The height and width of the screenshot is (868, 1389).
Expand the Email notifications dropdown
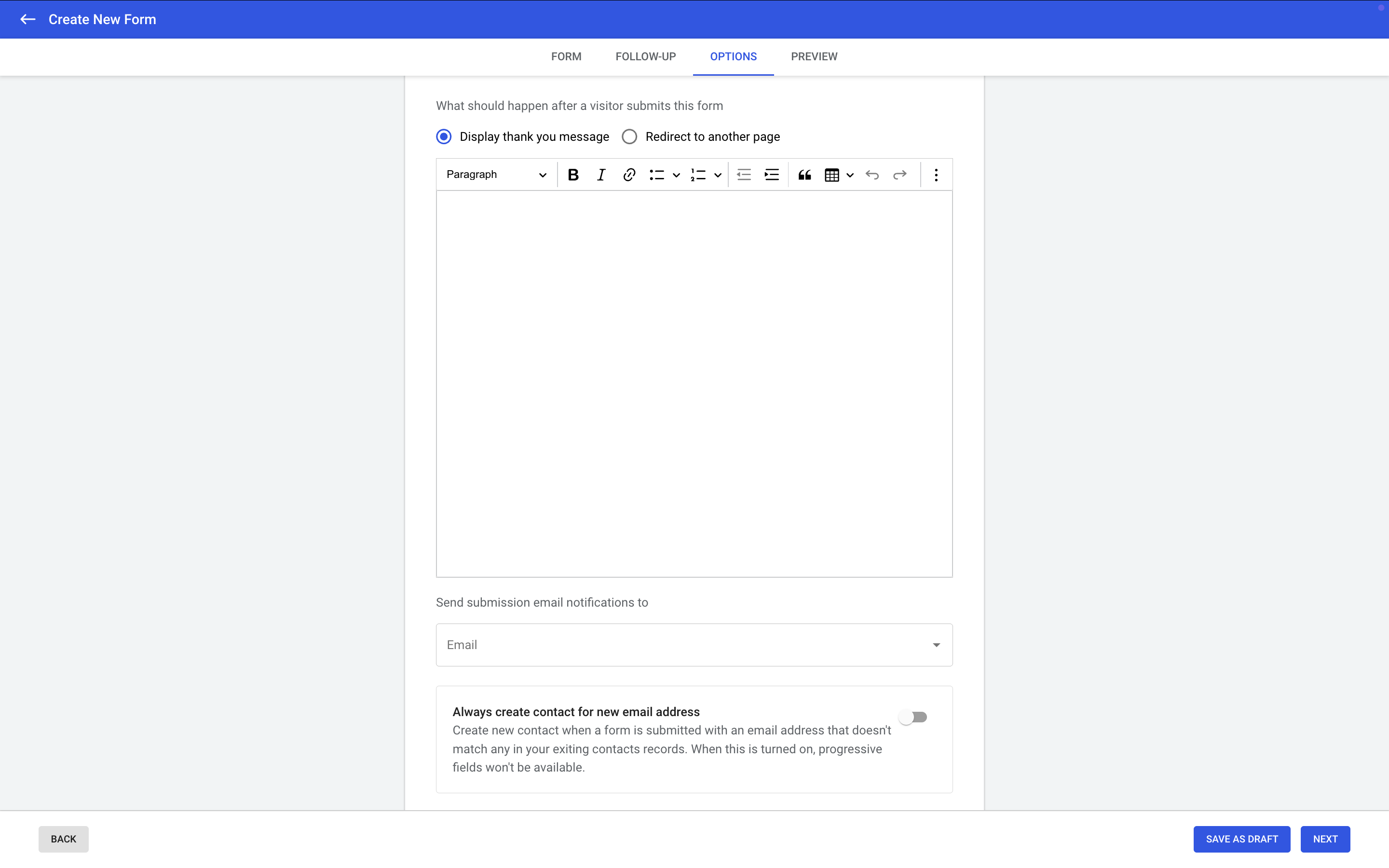(x=936, y=645)
